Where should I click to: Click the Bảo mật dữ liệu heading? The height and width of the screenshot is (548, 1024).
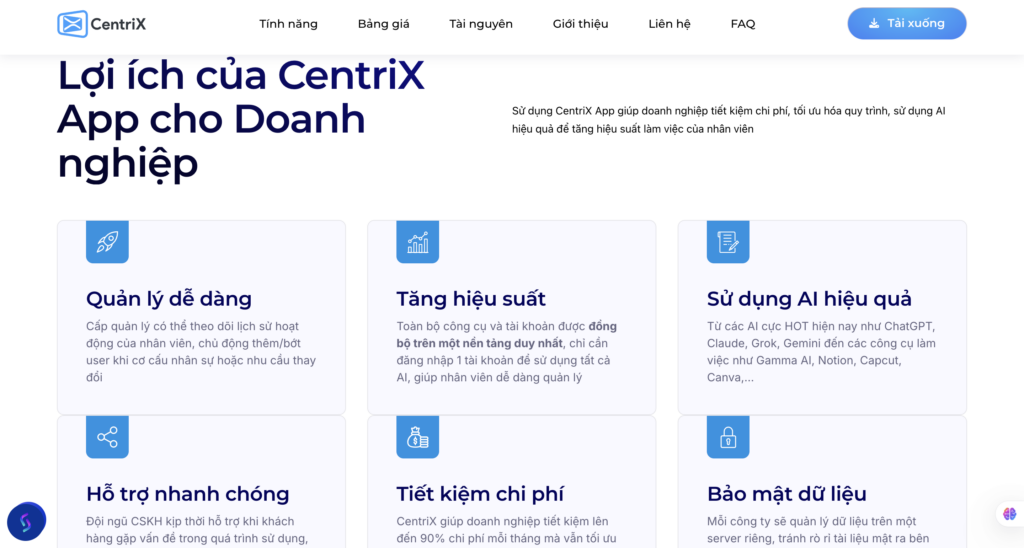click(x=786, y=494)
